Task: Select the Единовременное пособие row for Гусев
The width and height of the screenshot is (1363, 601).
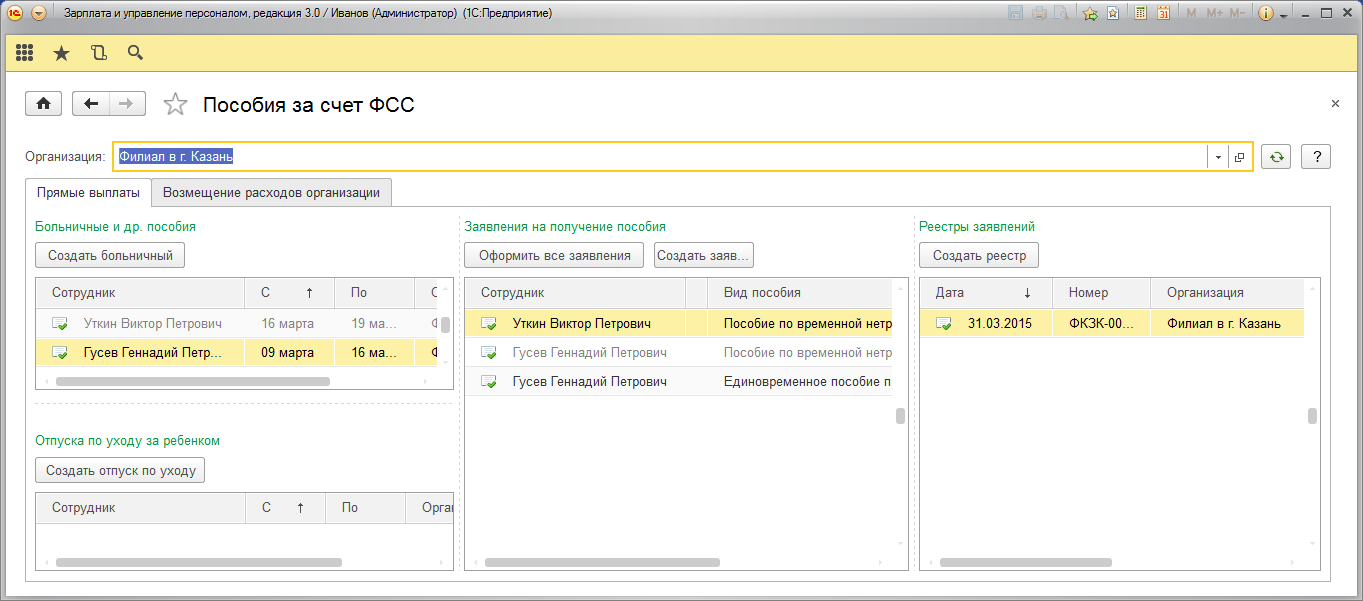Action: pos(680,382)
